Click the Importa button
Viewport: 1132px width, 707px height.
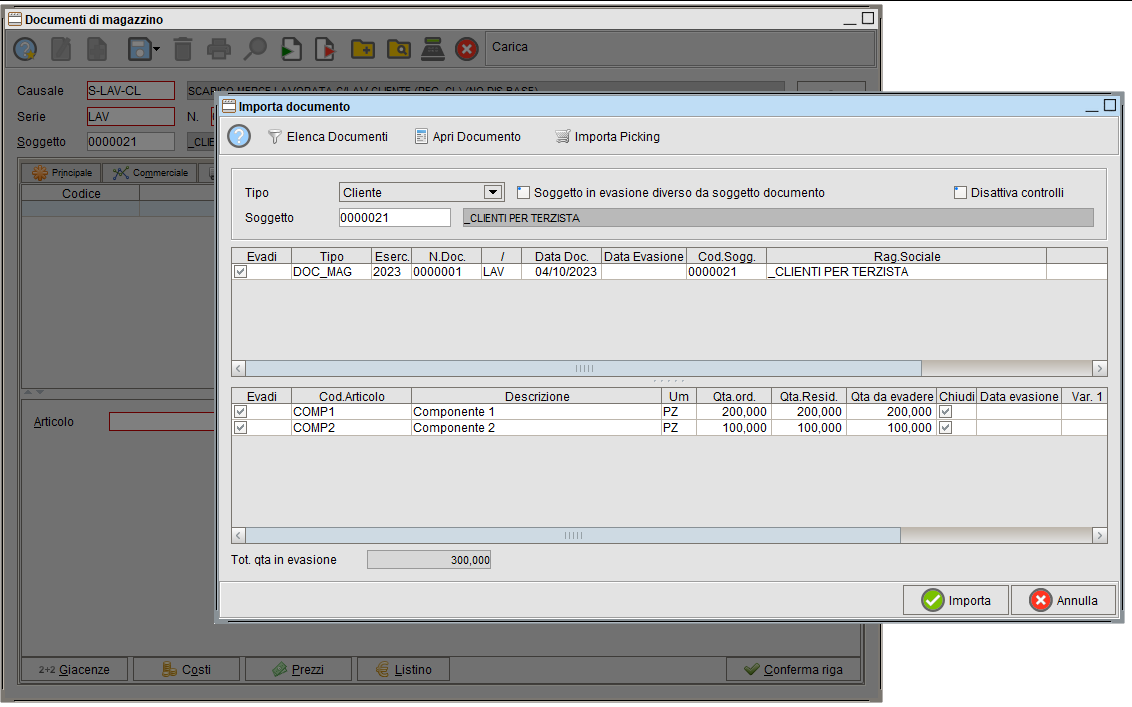(955, 600)
